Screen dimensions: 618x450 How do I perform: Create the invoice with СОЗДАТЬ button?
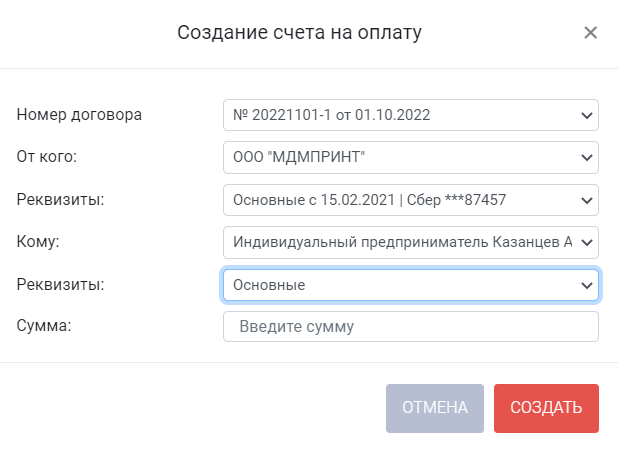point(546,408)
